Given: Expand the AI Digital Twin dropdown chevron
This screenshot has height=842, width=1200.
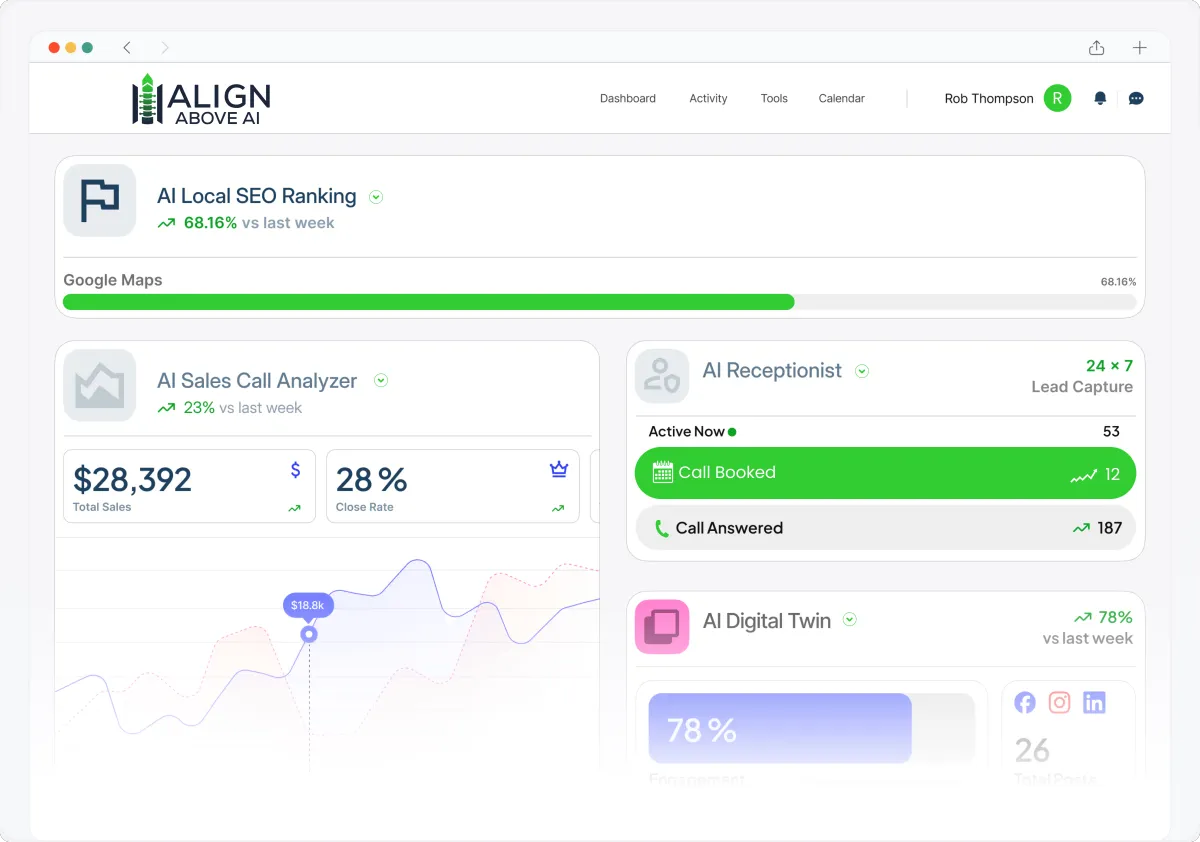Looking at the screenshot, I should click(x=850, y=620).
